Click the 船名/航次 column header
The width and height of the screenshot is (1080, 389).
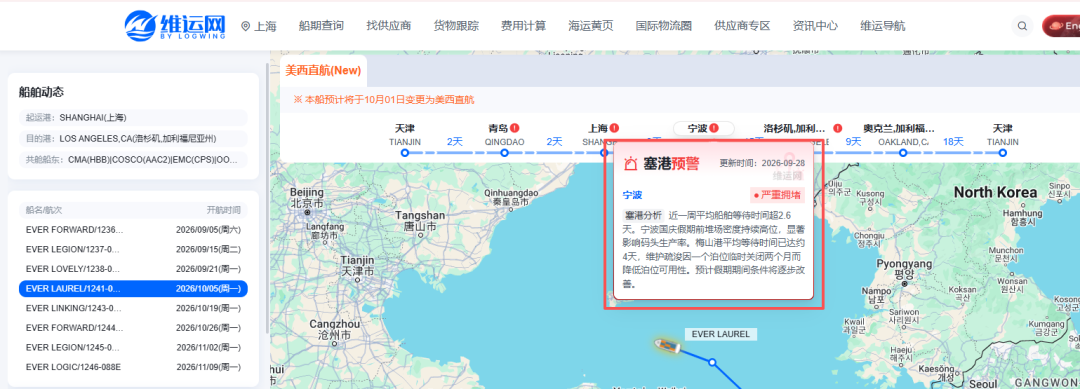click(44, 210)
